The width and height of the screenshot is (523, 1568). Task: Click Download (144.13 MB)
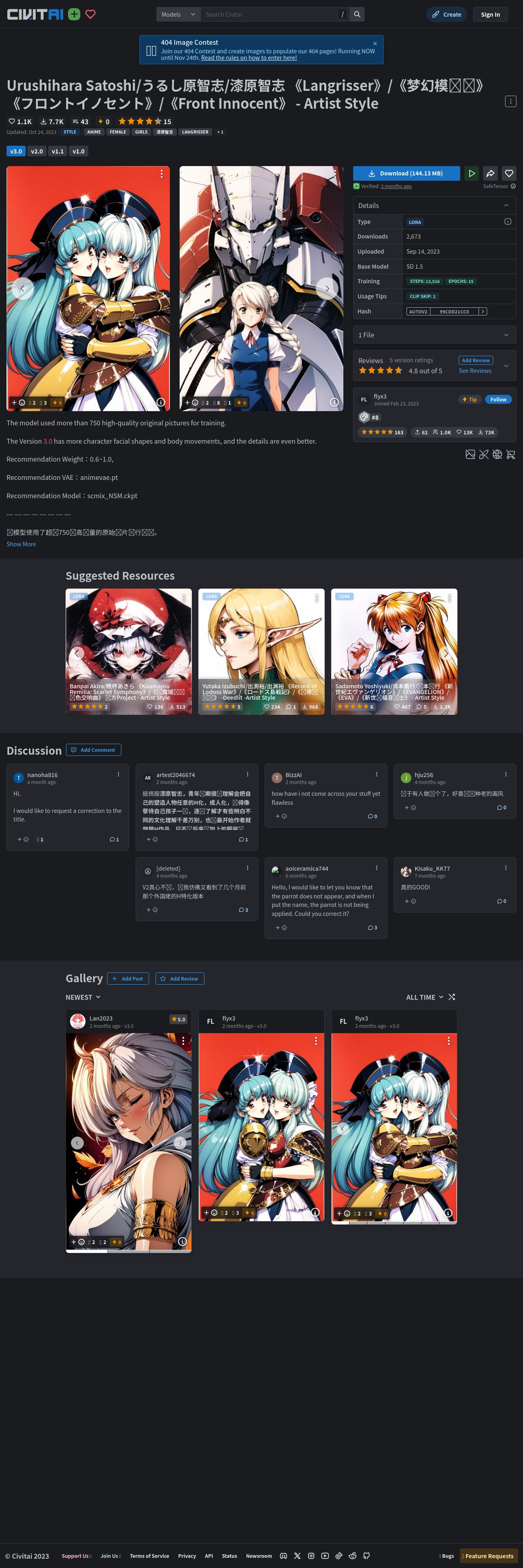(x=407, y=173)
